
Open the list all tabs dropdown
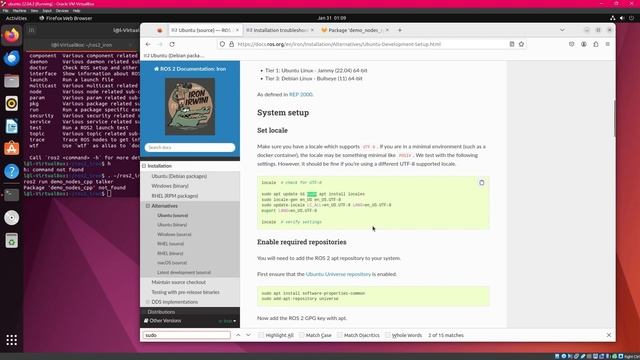(562, 30)
